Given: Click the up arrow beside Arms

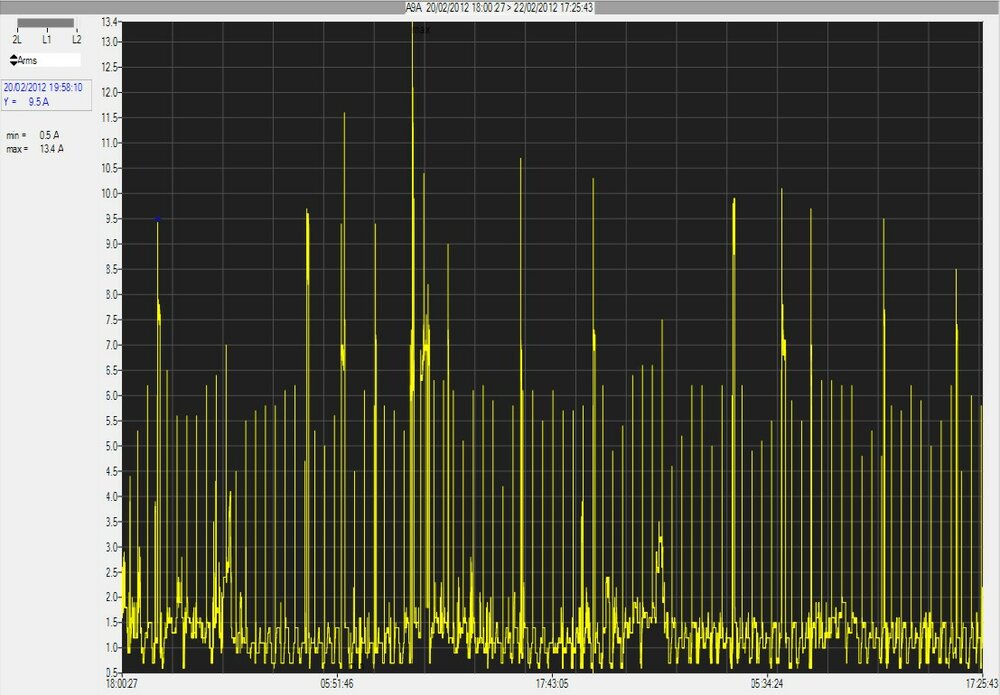Looking at the screenshot, I should 13,57.
